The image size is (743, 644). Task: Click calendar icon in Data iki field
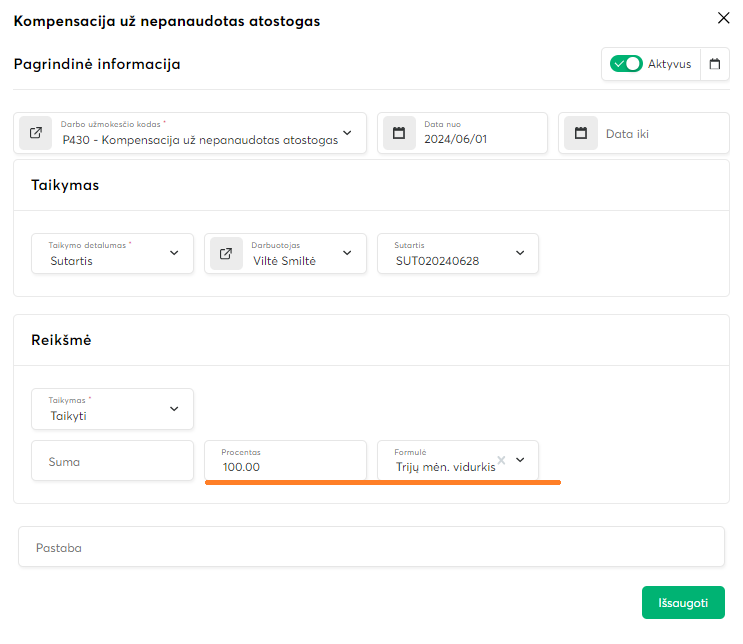pos(581,133)
